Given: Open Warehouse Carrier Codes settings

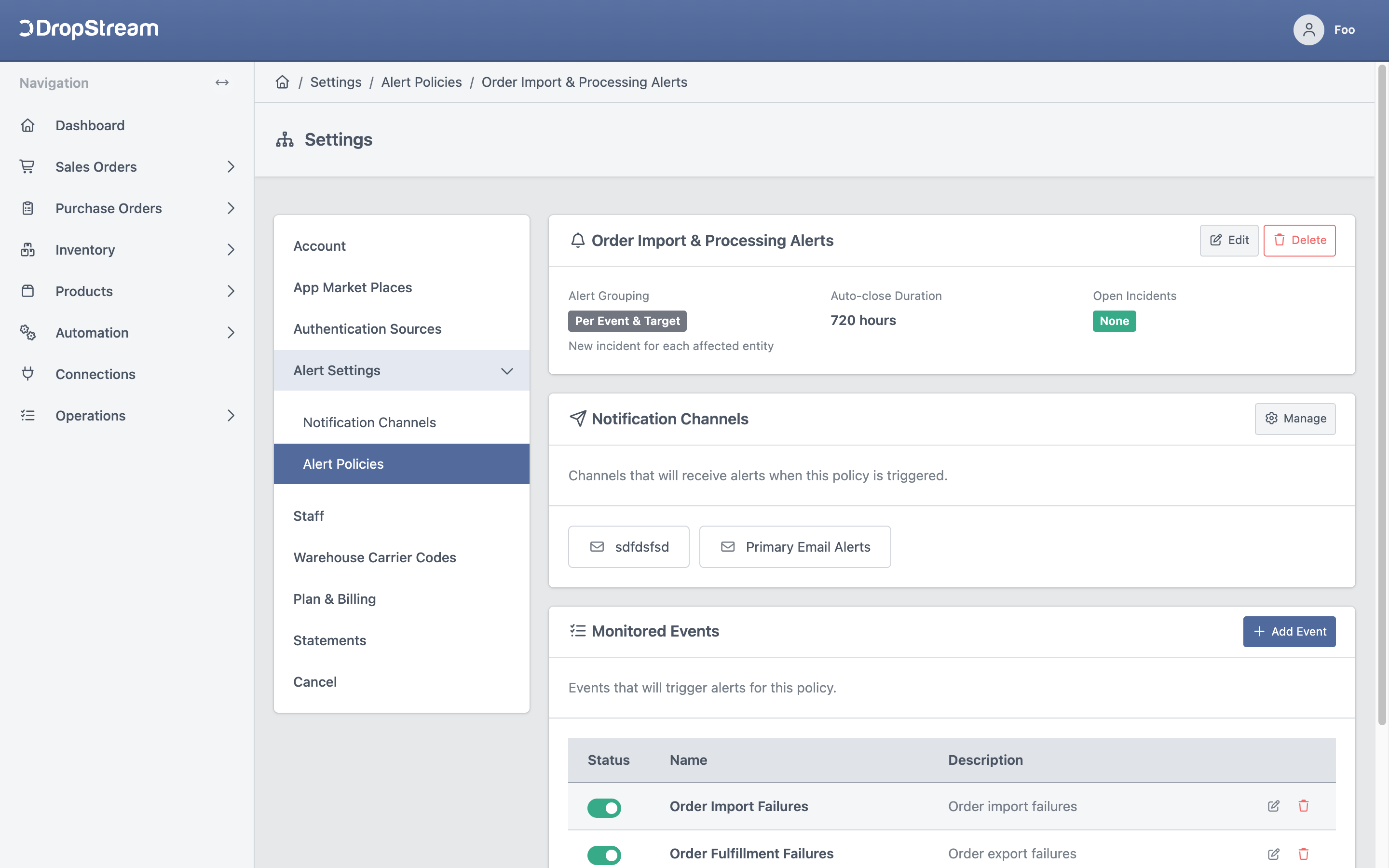Looking at the screenshot, I should pos(401,557).
